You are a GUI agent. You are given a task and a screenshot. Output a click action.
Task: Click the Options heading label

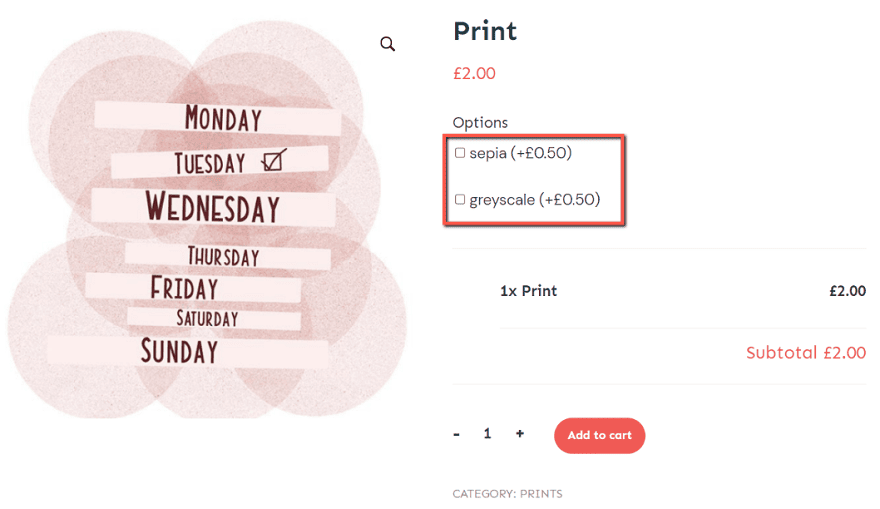(x=480, y=122)
